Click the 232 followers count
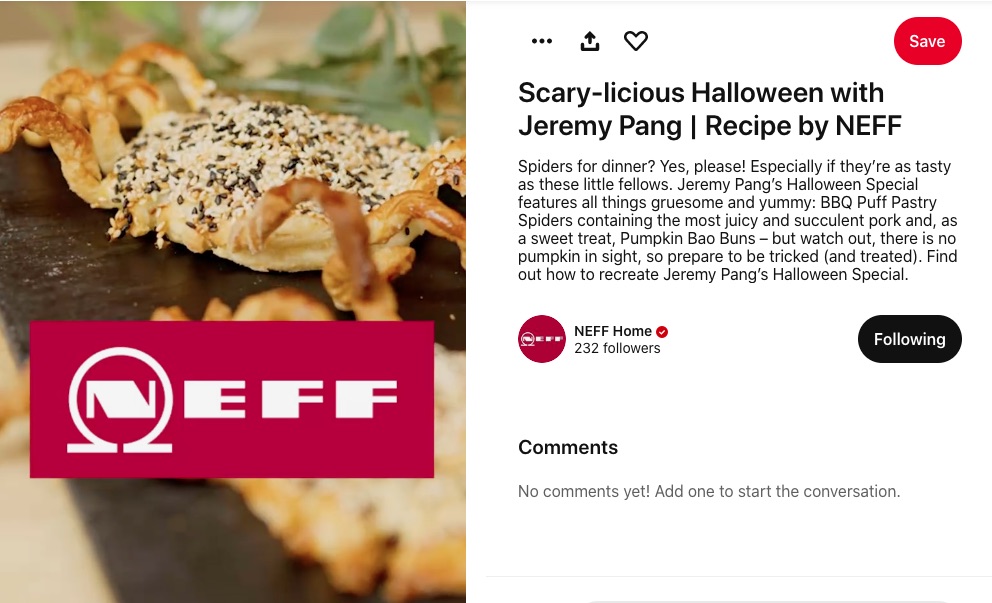 617,348
